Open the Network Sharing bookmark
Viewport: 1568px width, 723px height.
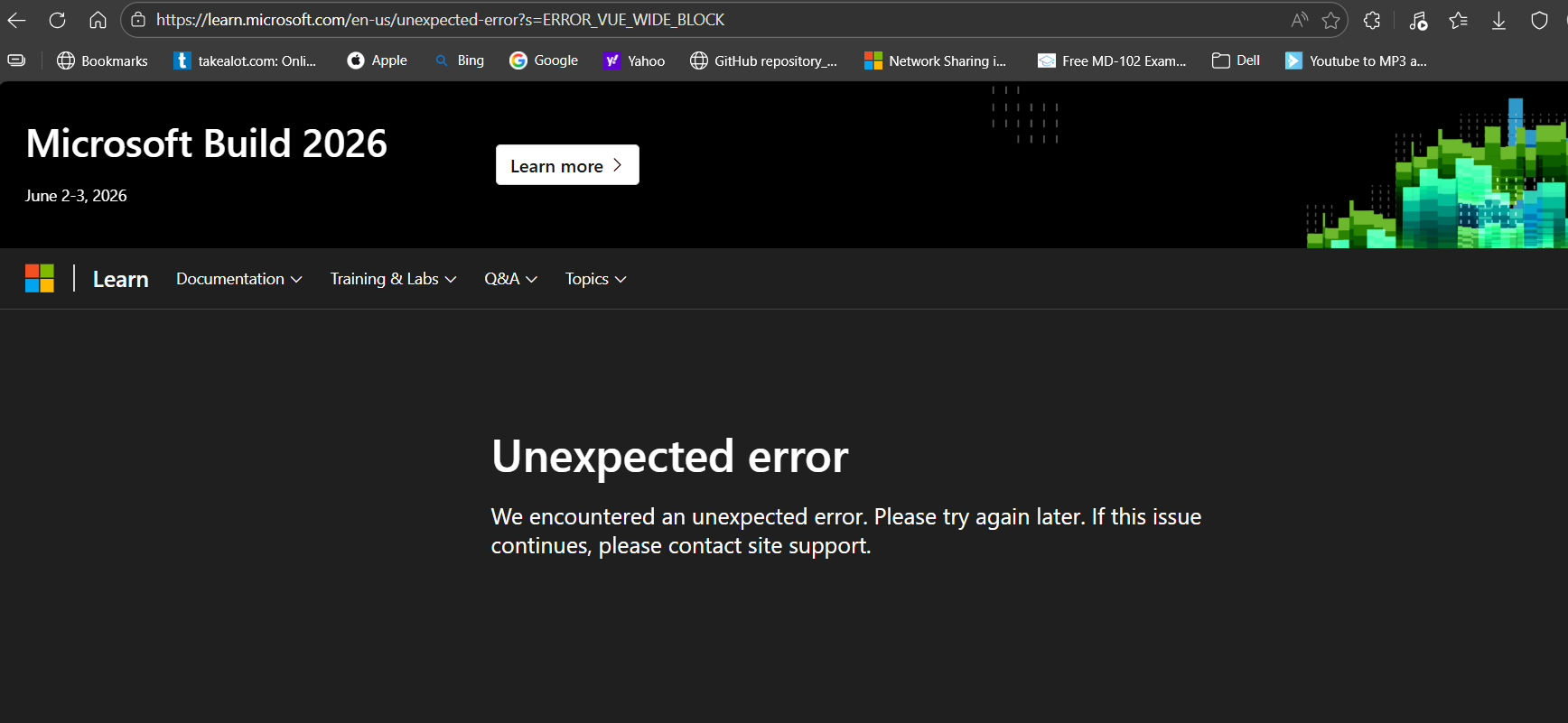[936, 60]
